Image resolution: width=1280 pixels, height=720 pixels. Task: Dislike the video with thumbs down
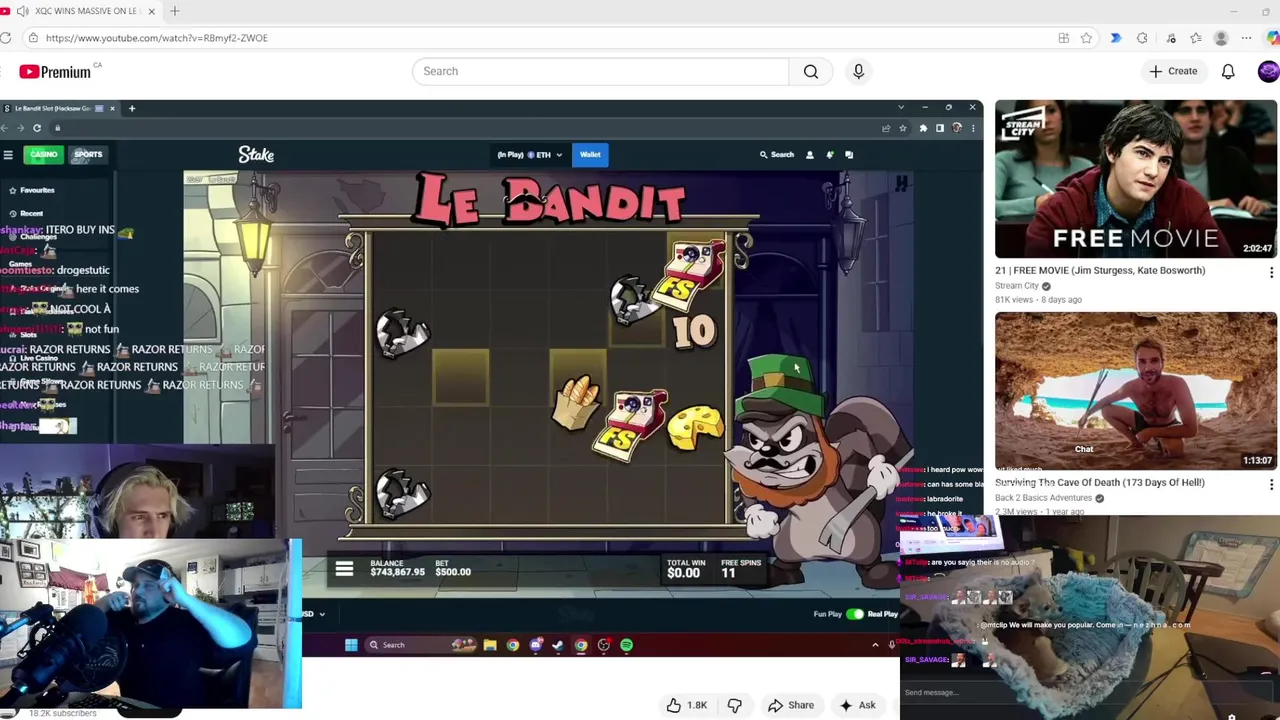735,705
